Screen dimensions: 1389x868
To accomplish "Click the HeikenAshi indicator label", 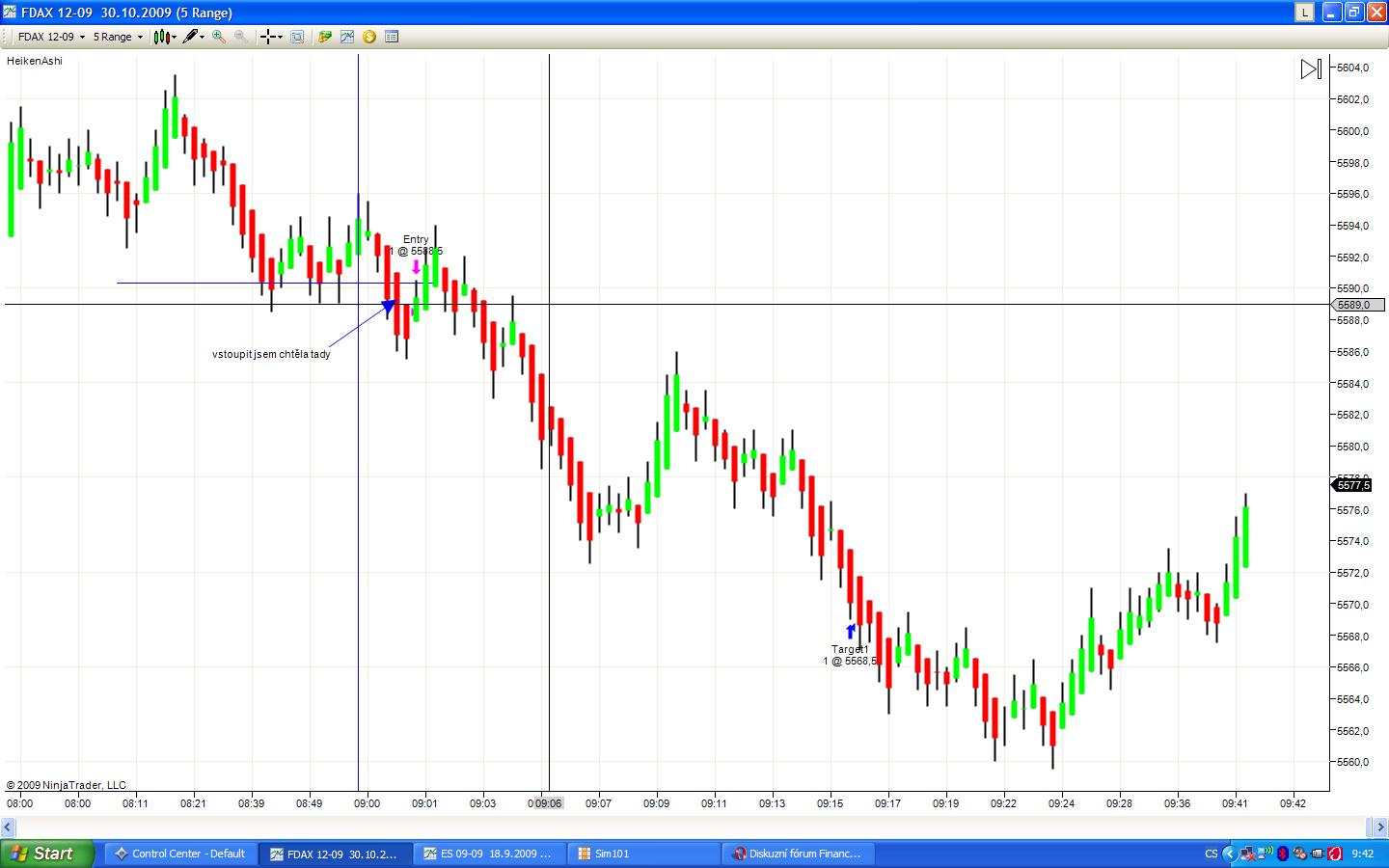I will pyautogui.click(x=35, y=61).
